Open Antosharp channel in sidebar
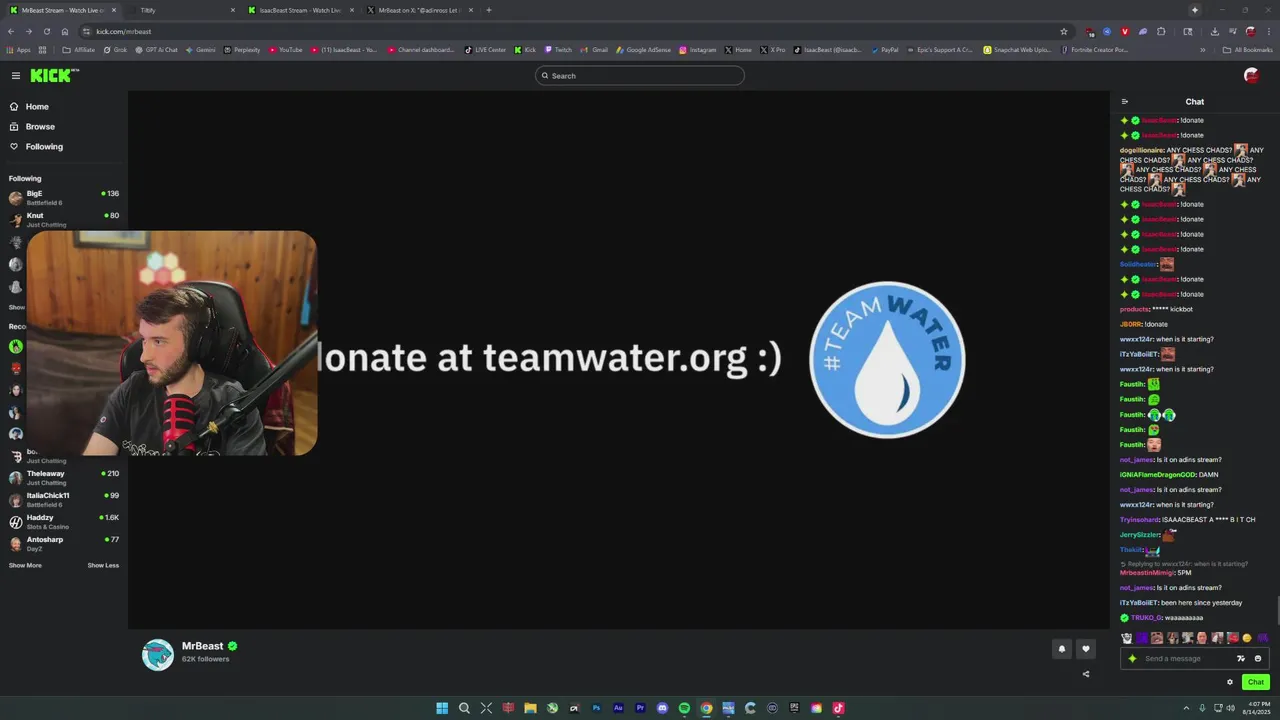 coord(64,544)
